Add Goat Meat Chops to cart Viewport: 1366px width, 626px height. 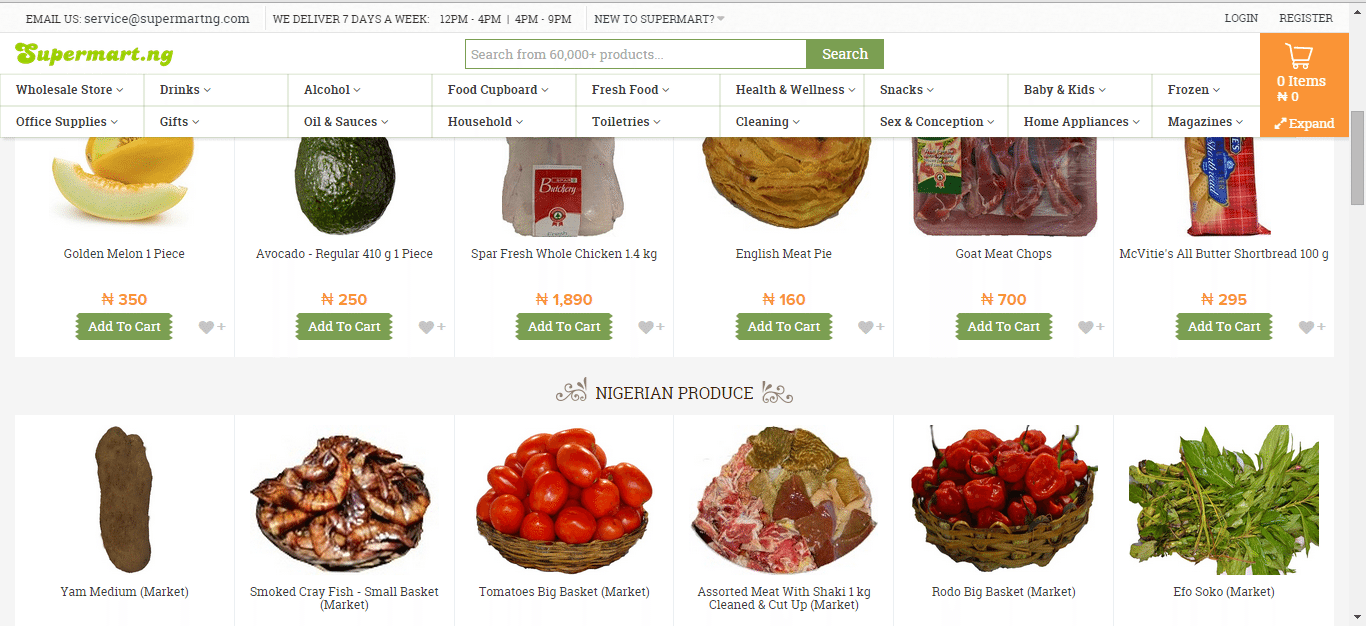pos(1004,327)
